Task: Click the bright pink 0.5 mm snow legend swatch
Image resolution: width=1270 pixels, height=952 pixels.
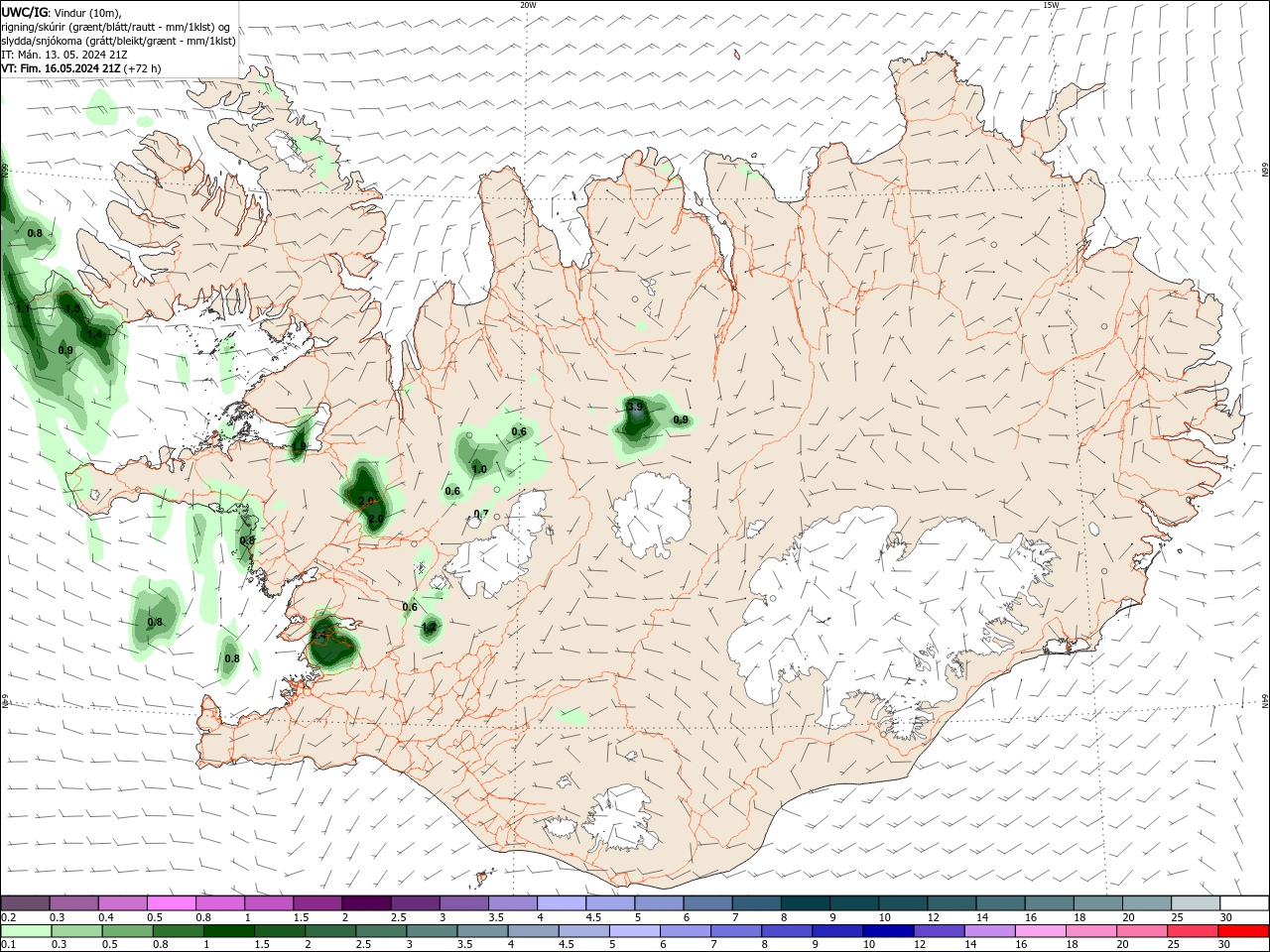Action: pos(172,902)
